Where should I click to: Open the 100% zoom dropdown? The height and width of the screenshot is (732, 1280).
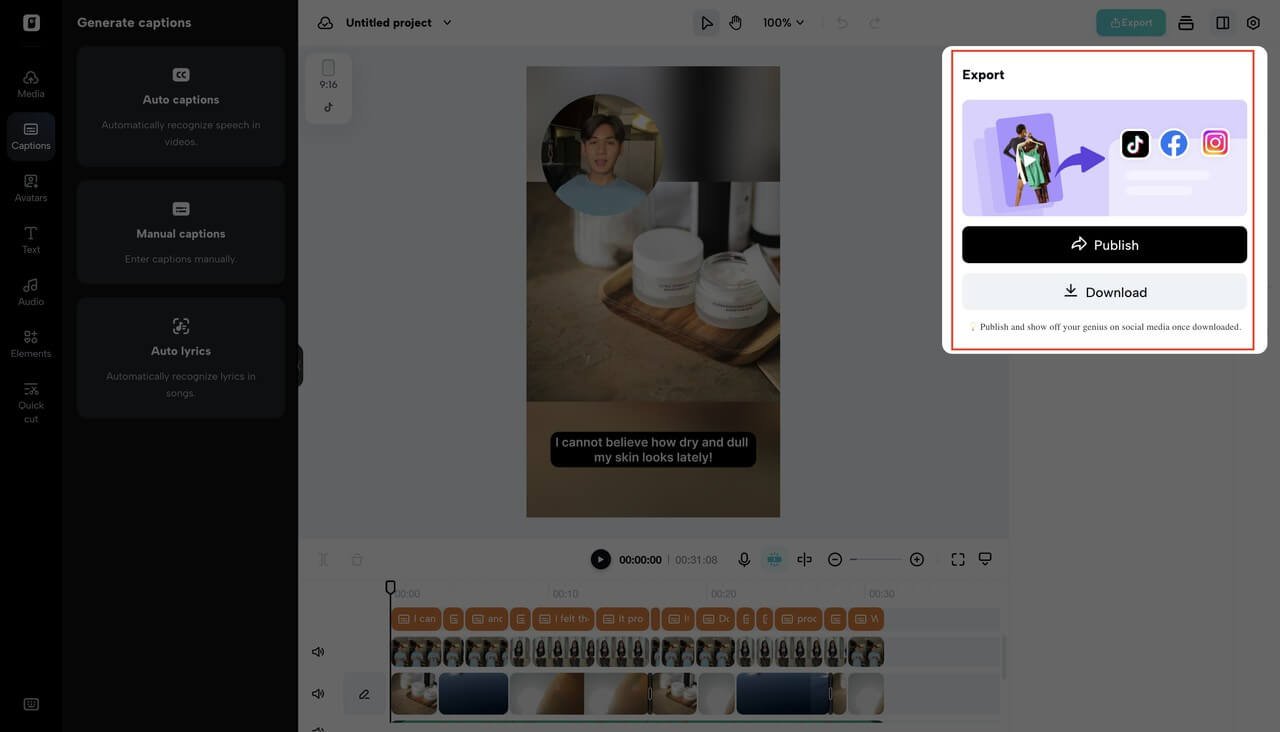783,23
